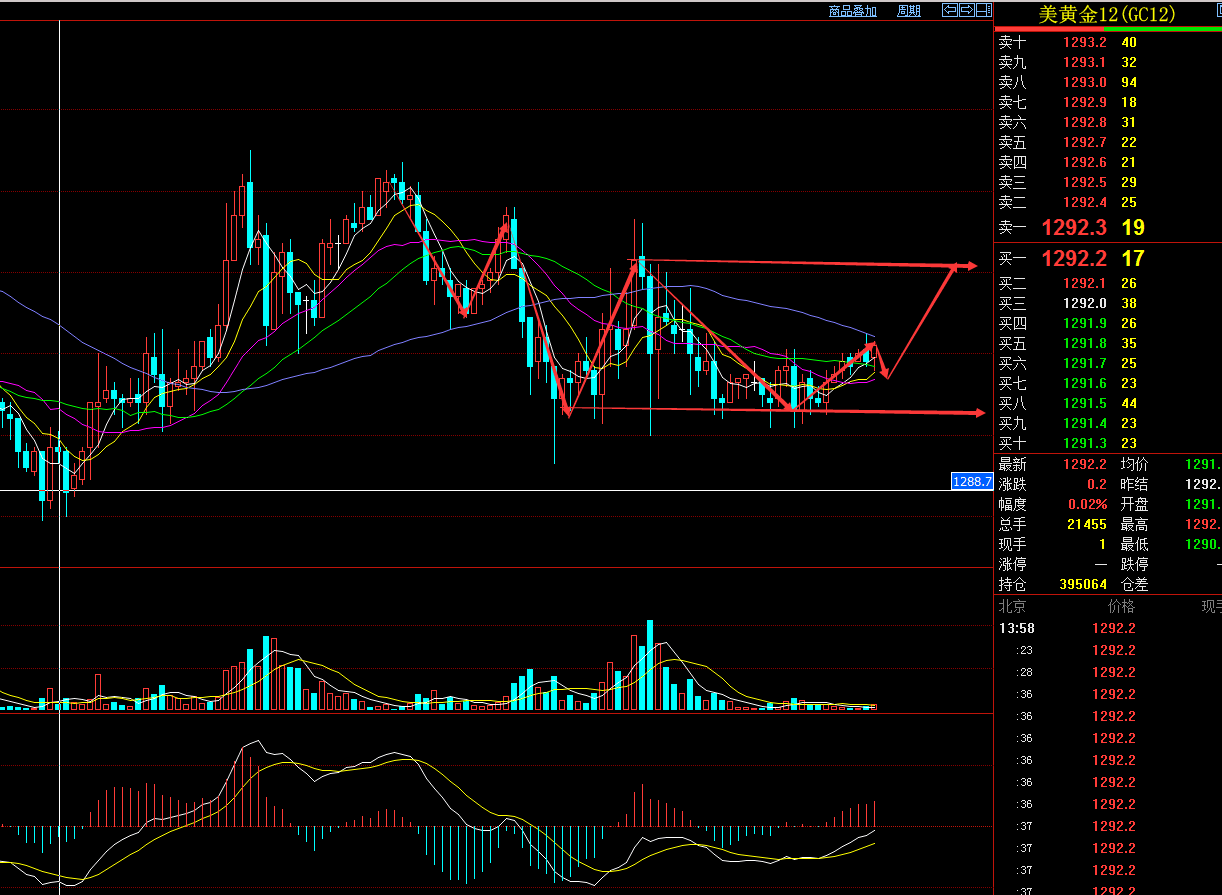Click the 买十 row at 1291.3
1222x895 pixels.
pos(1084,443)
